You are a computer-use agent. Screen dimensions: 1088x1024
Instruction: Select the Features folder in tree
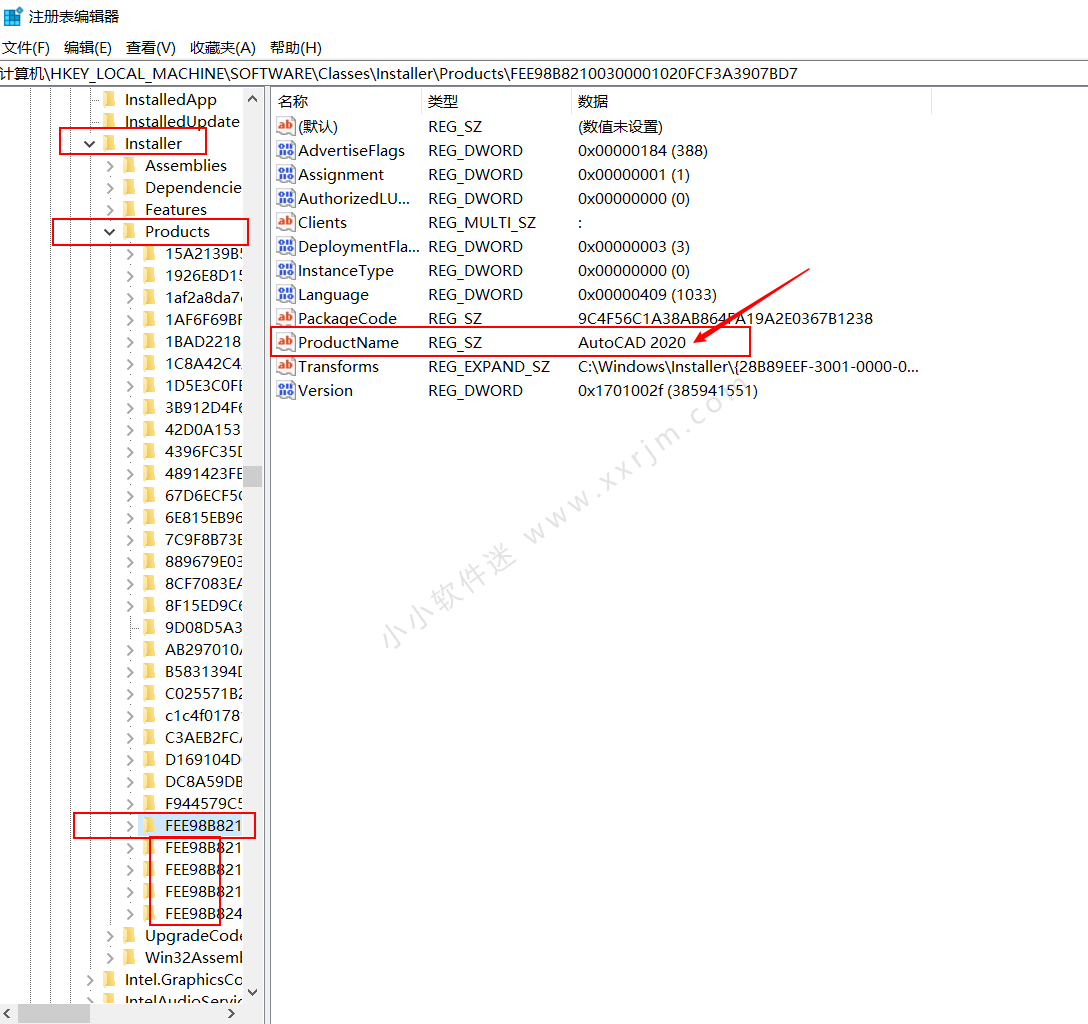pos(176,210)
